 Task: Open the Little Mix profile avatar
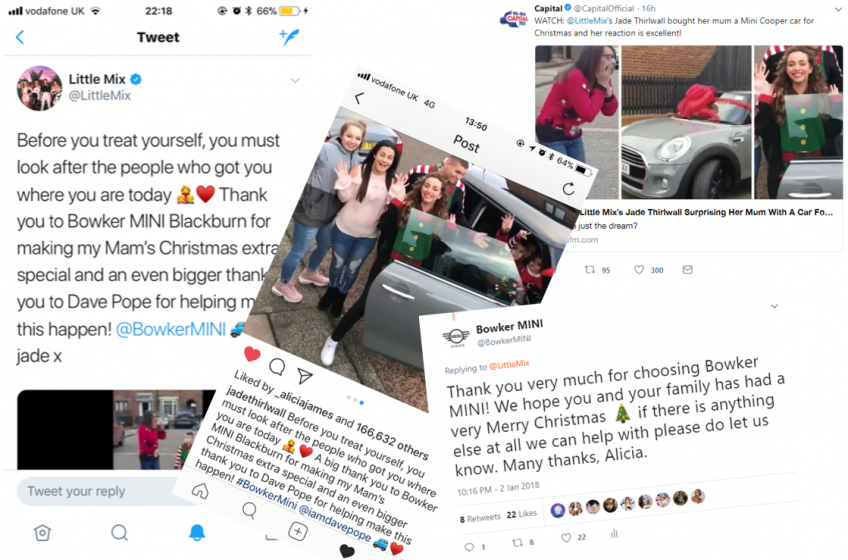coord(39,88)
